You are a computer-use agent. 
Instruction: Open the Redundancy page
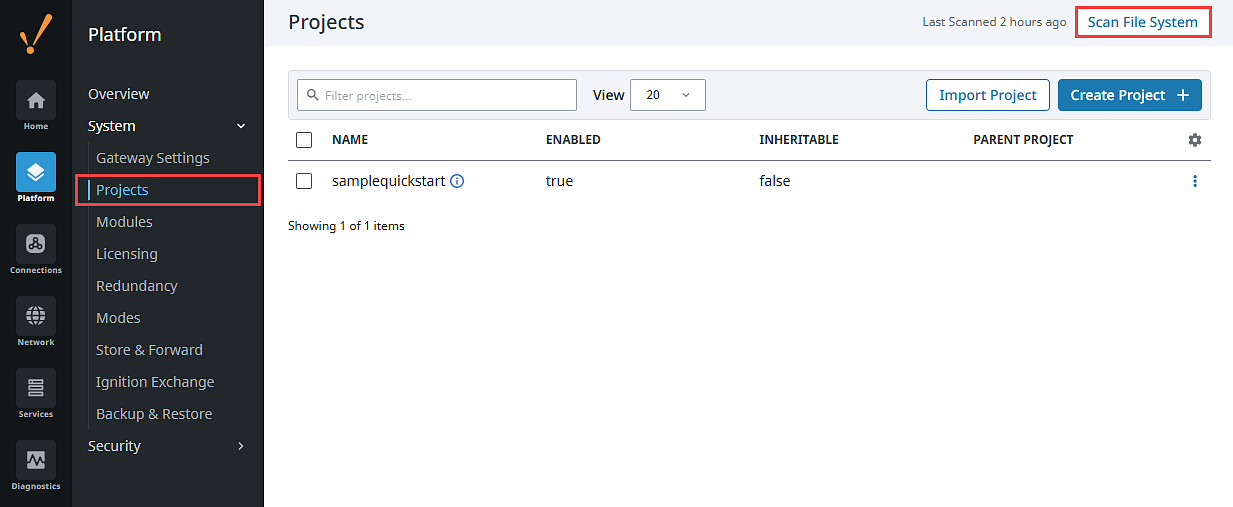point(137,286)
